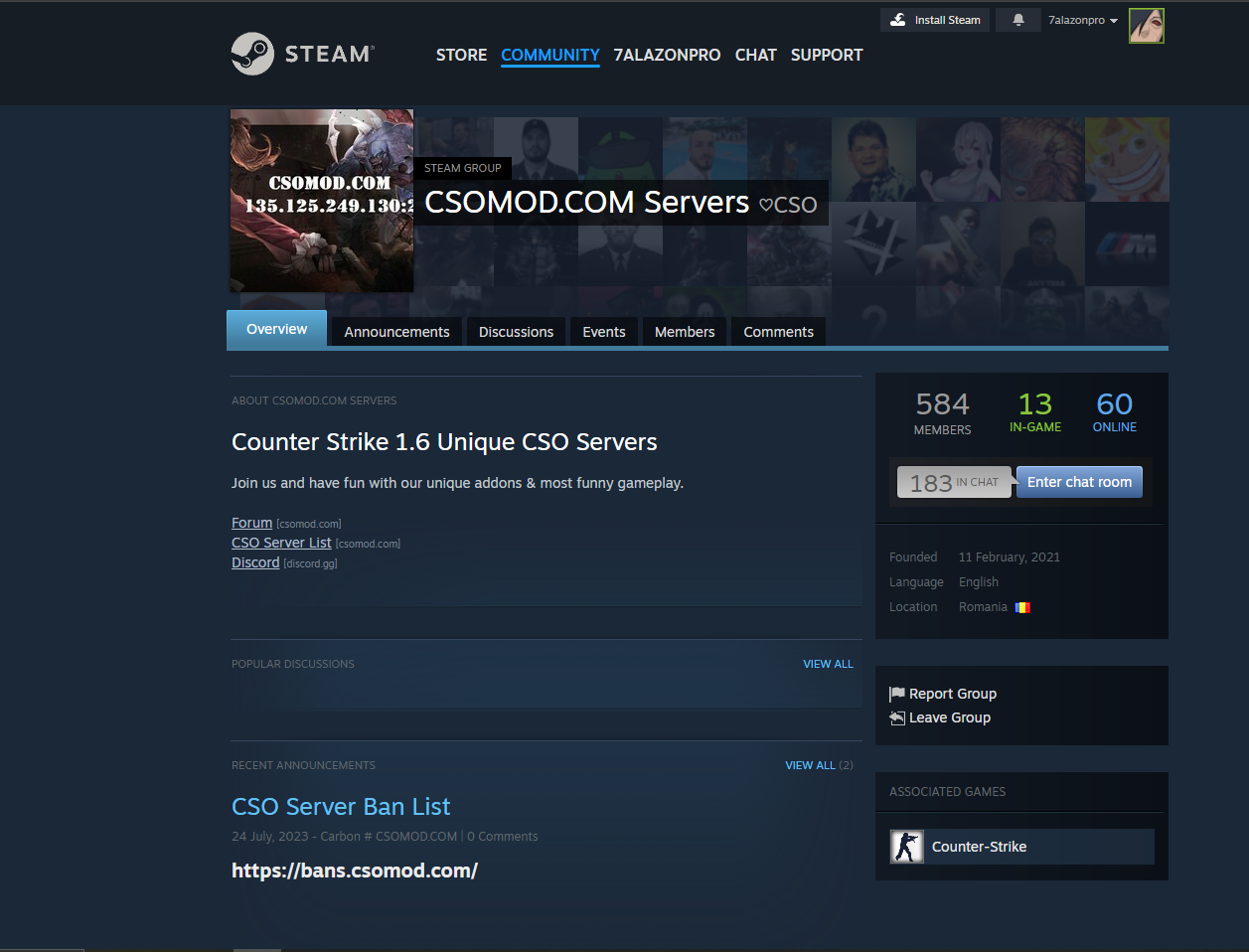Open the COMMUNITY menu
Image resolution: width=1249 pixels, height=952 pixels.
click(549, 55)
